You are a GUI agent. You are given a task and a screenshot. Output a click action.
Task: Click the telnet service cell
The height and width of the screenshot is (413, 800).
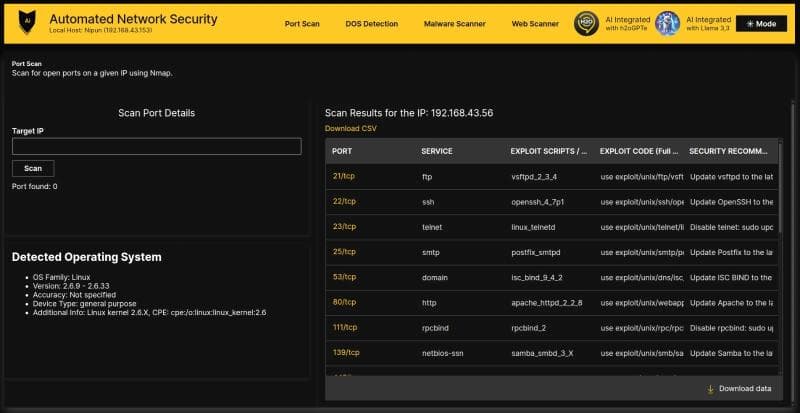(432, 227)
